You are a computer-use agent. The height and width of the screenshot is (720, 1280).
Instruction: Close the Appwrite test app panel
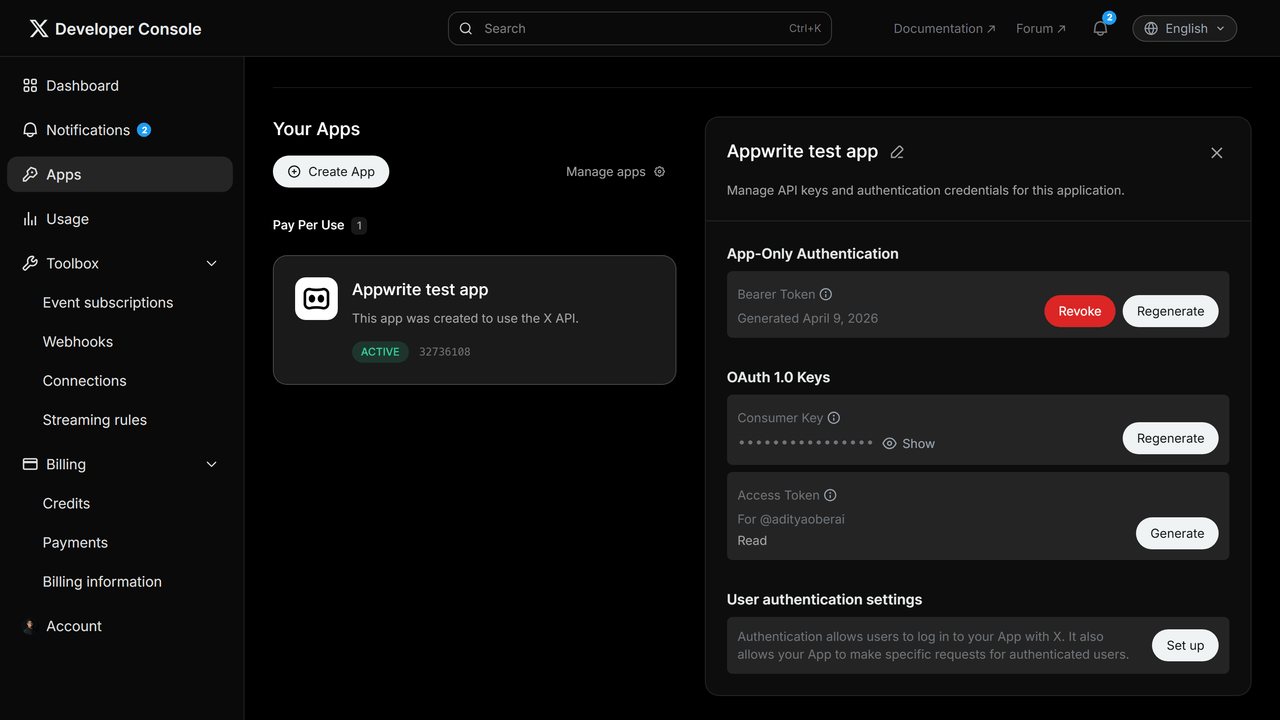(x=1216, y=153)
